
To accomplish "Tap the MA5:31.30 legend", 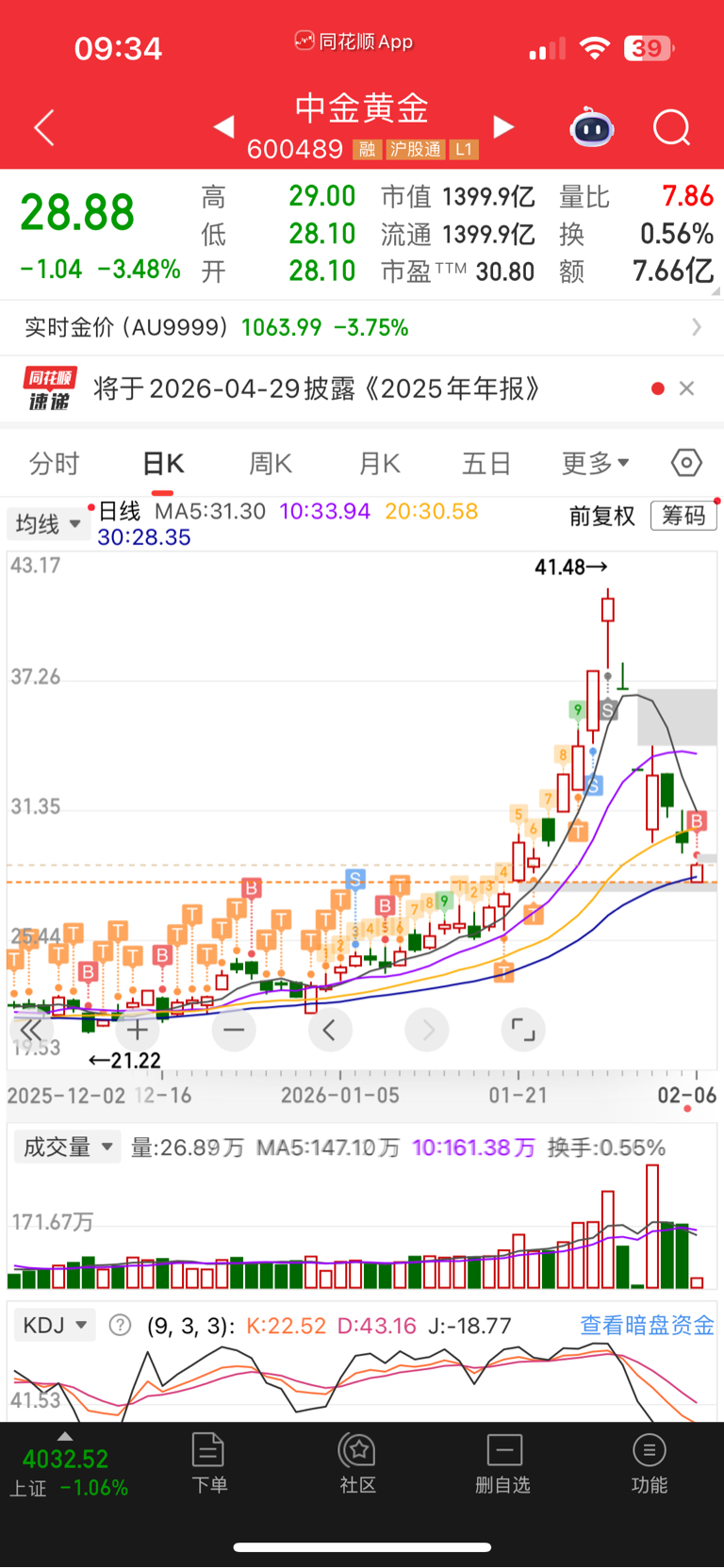I will [x=210, y=511].
